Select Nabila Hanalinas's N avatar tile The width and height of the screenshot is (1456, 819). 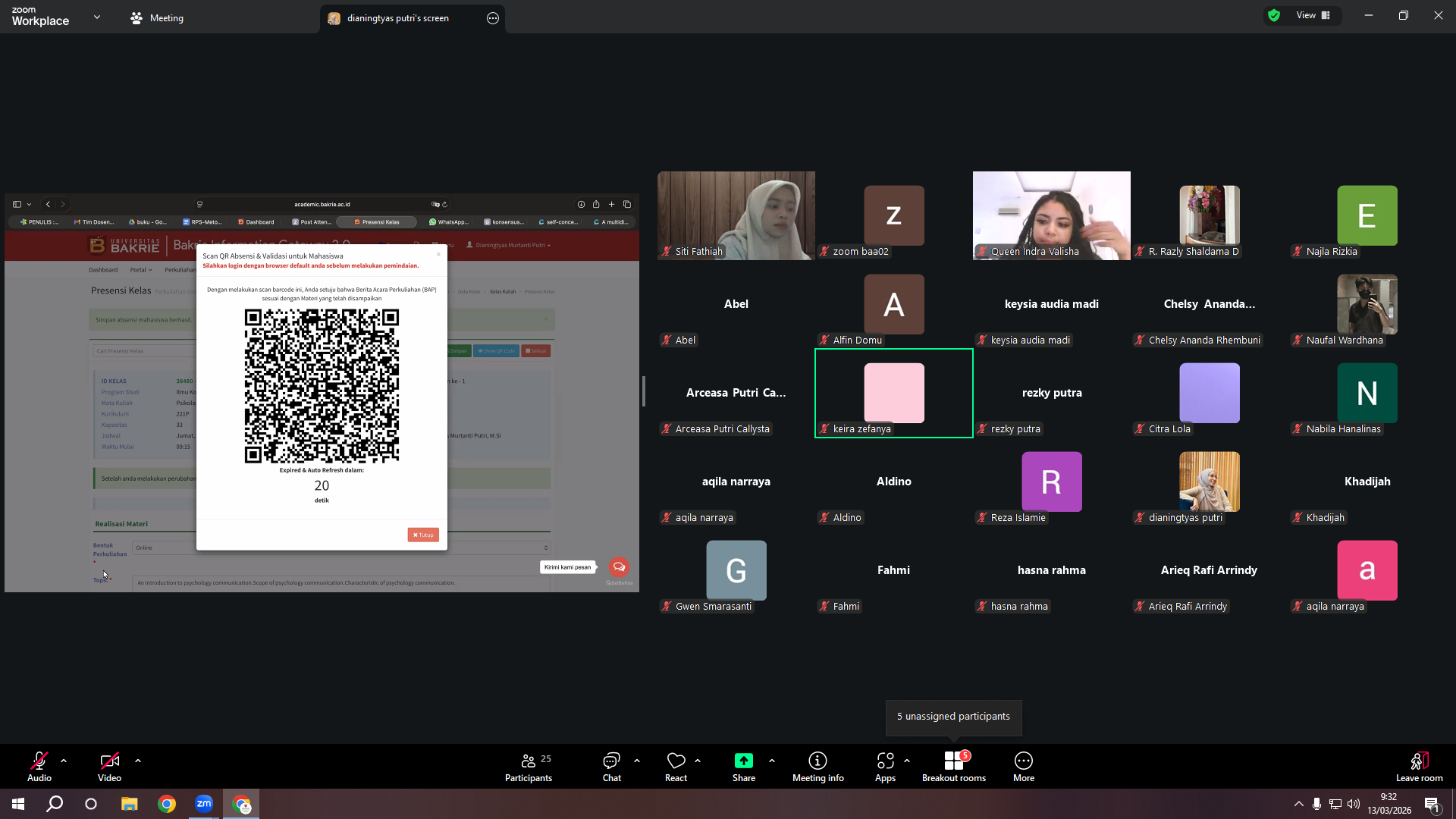[1367, 393]
